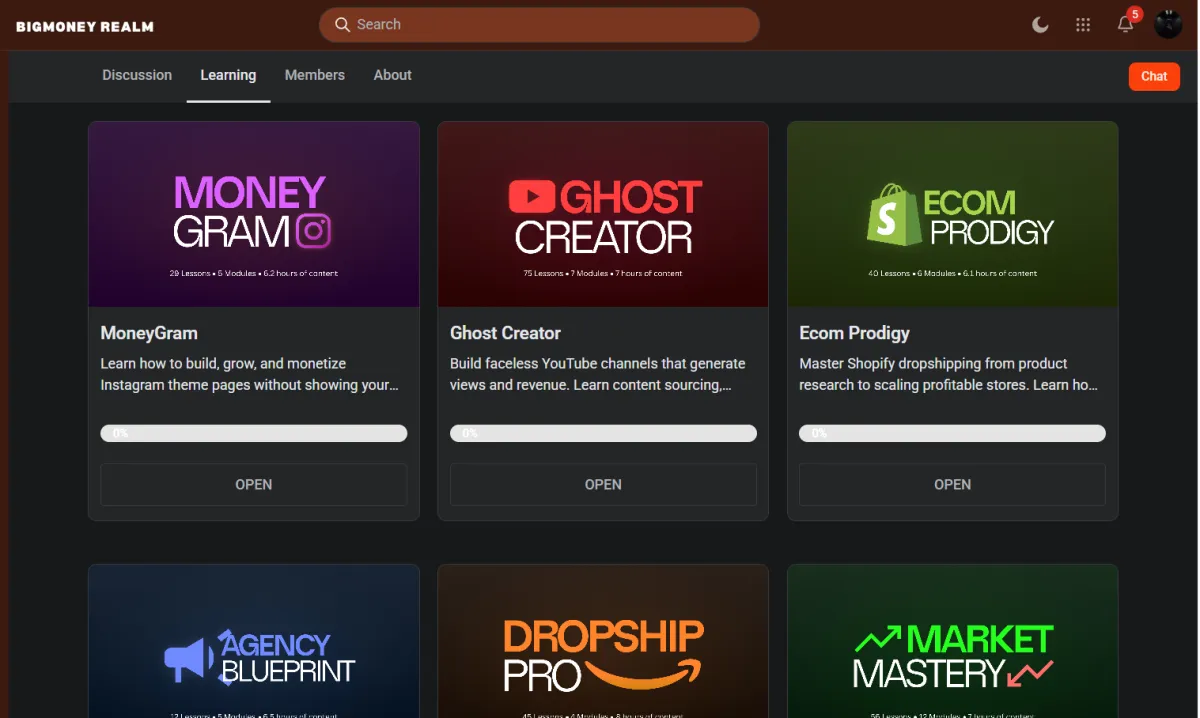Click the Ecom Prodigy course title
This screenshot has height=718, width=1200.
click(855, 333)
